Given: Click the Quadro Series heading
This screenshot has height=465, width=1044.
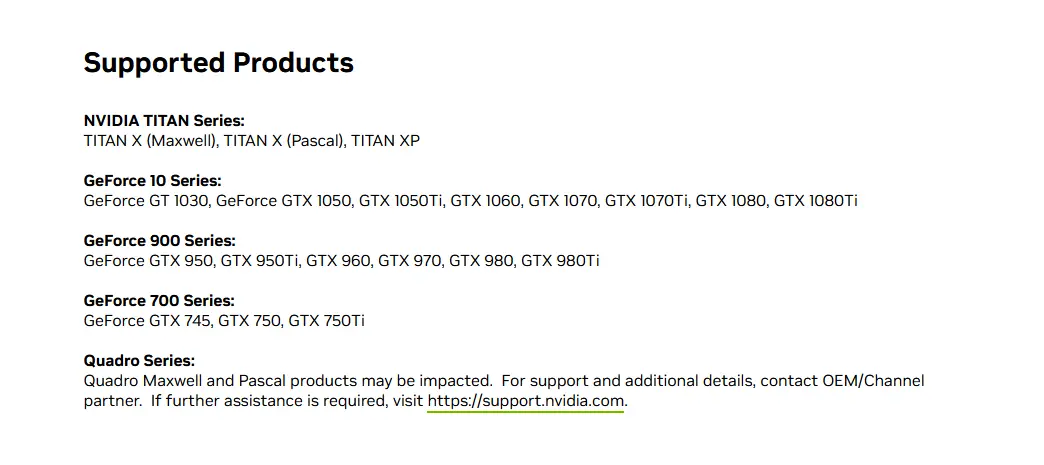Looking at the screenshot, I should [139, 360].
